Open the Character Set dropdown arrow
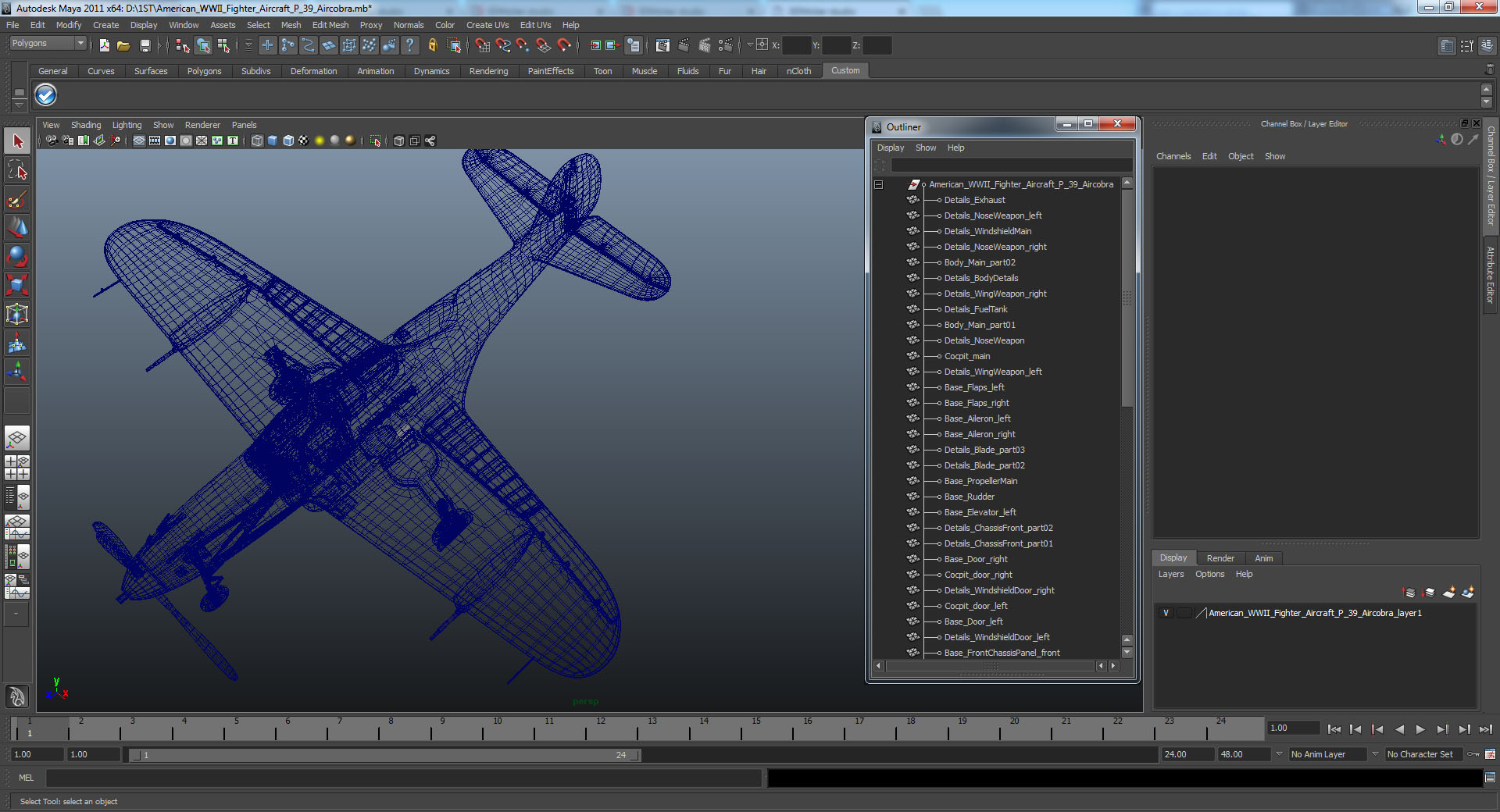This screenshot has width=1500, height=812. (1376, 754)
